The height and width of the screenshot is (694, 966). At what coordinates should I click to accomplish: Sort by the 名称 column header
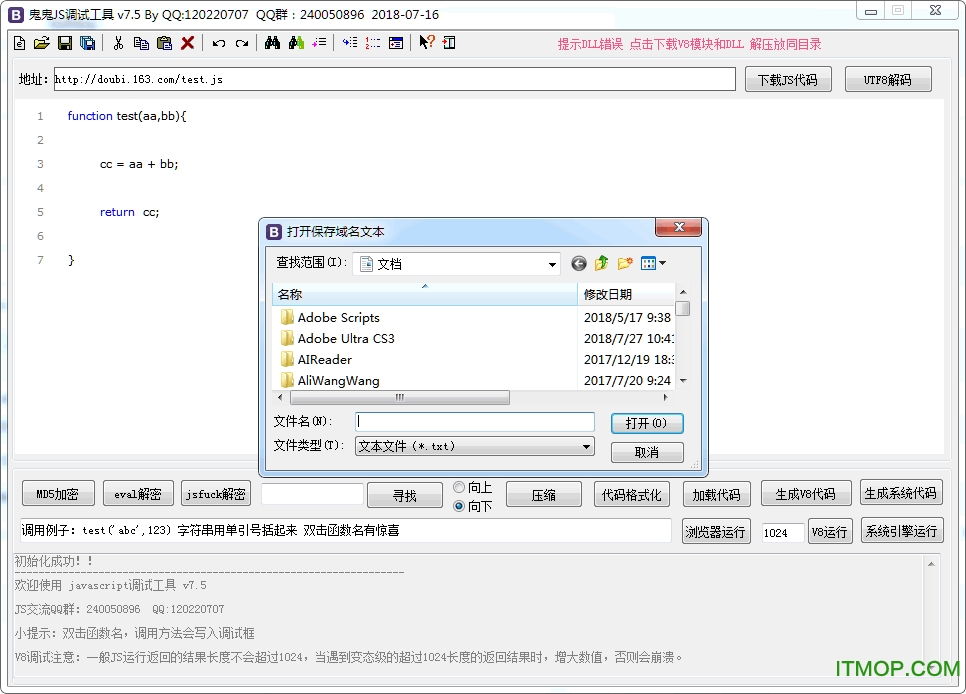point(424,295)
